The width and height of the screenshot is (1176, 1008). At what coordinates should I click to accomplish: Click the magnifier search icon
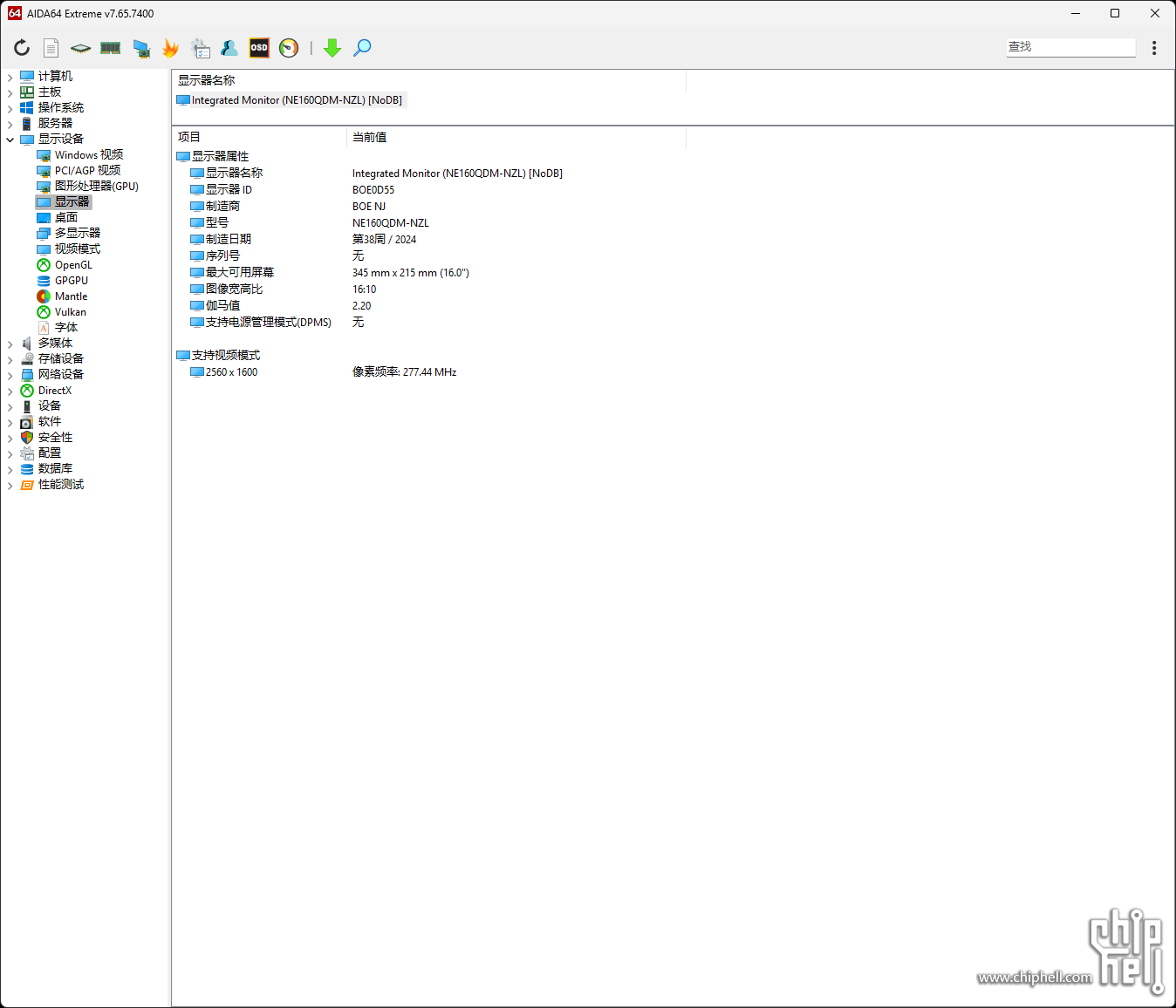(362, 48)
